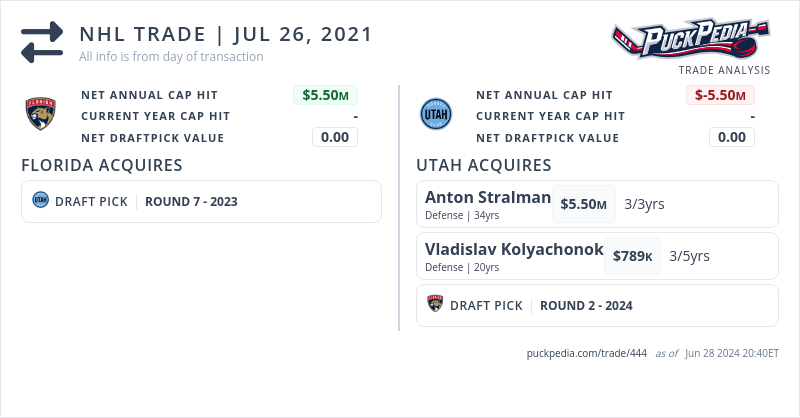800x418 pixels.
Task: Click Utah's red $-5.50M net cap hit
Action: [720, 95]
